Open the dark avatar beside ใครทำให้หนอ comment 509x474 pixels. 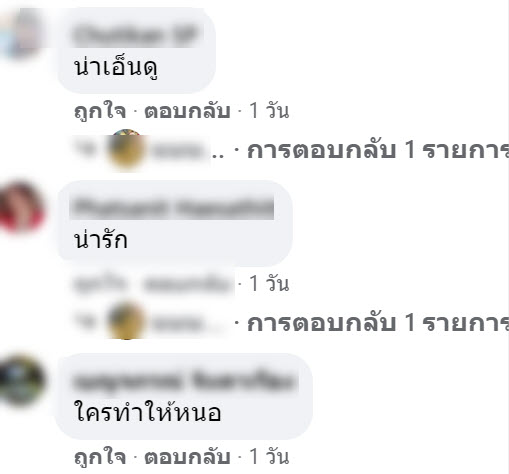[x=21, y=380]
